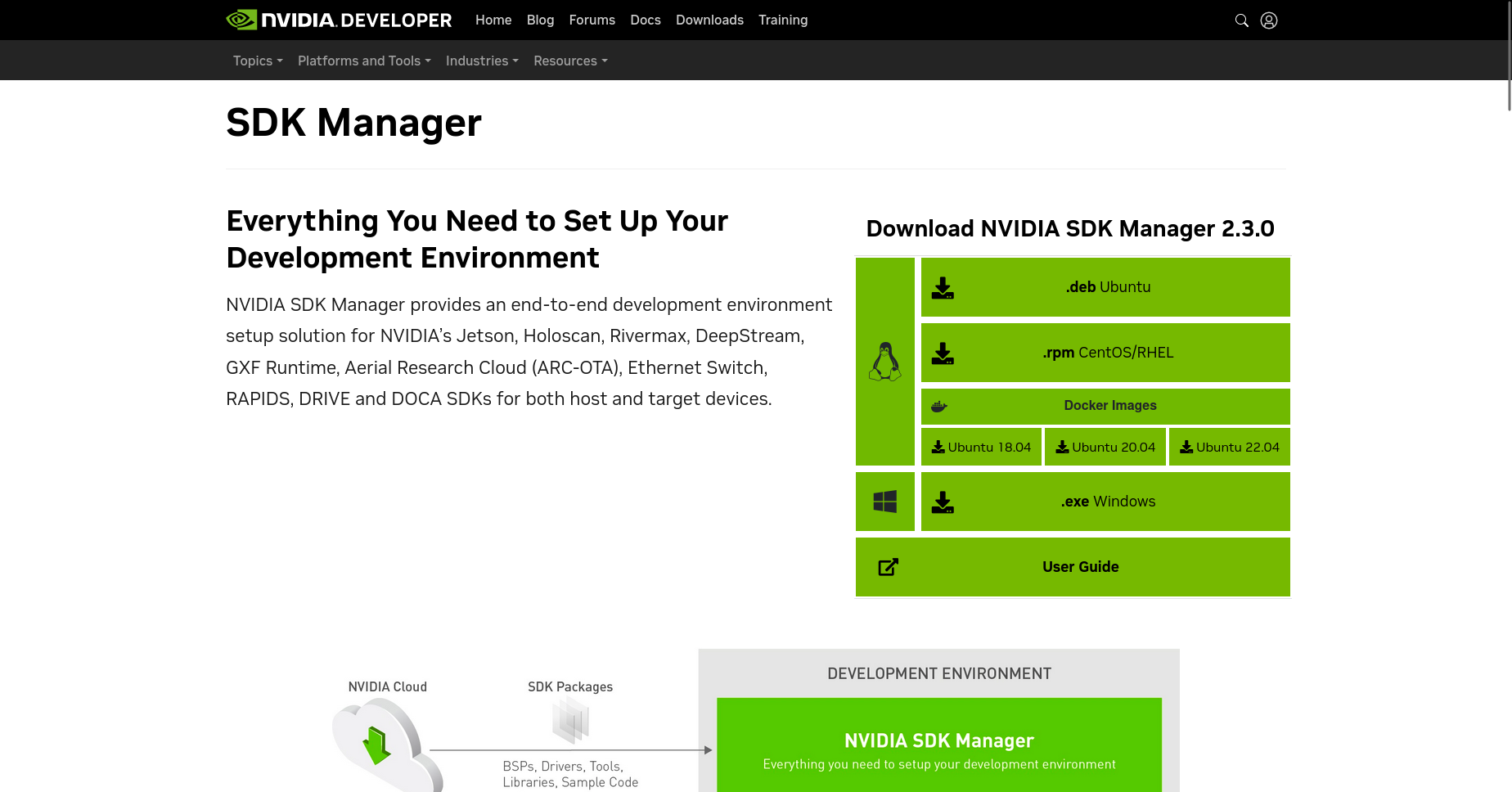Download Ubuntu 18.04 Docker image
The height and width of the screenshot is (792, 1512).
click(x=981, y=447)
